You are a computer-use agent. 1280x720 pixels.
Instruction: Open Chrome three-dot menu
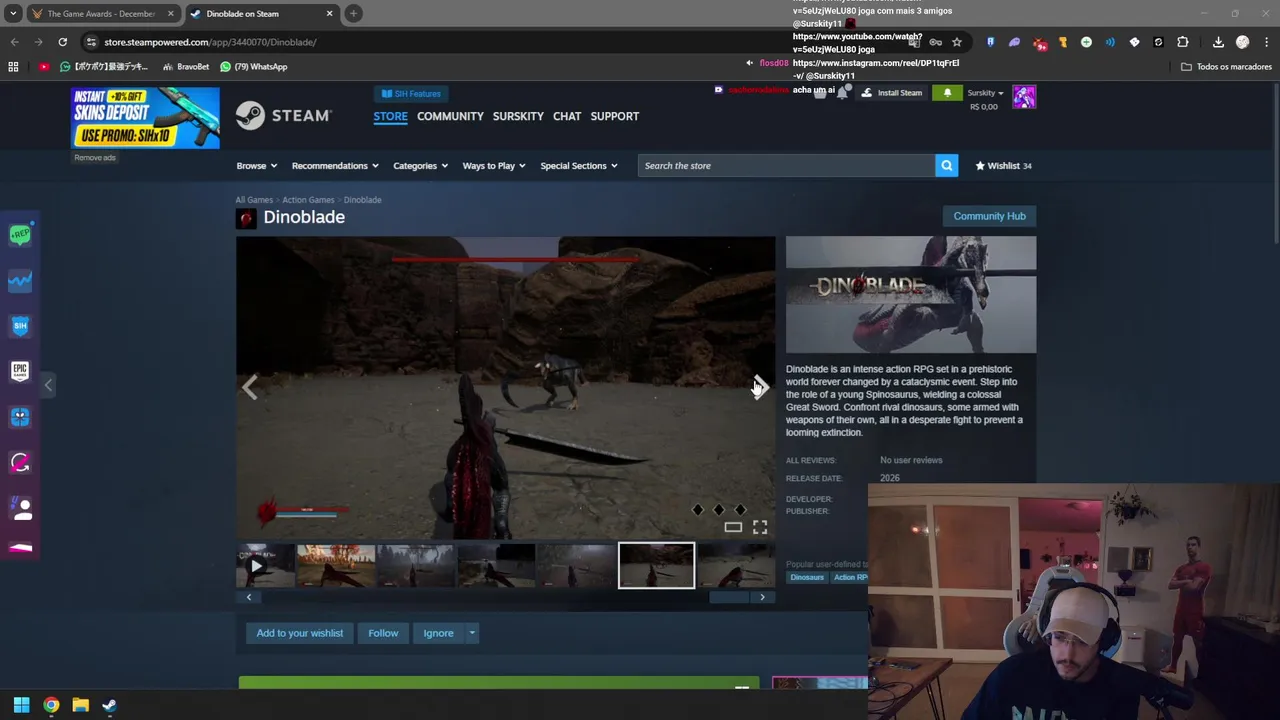point(1267,42)
